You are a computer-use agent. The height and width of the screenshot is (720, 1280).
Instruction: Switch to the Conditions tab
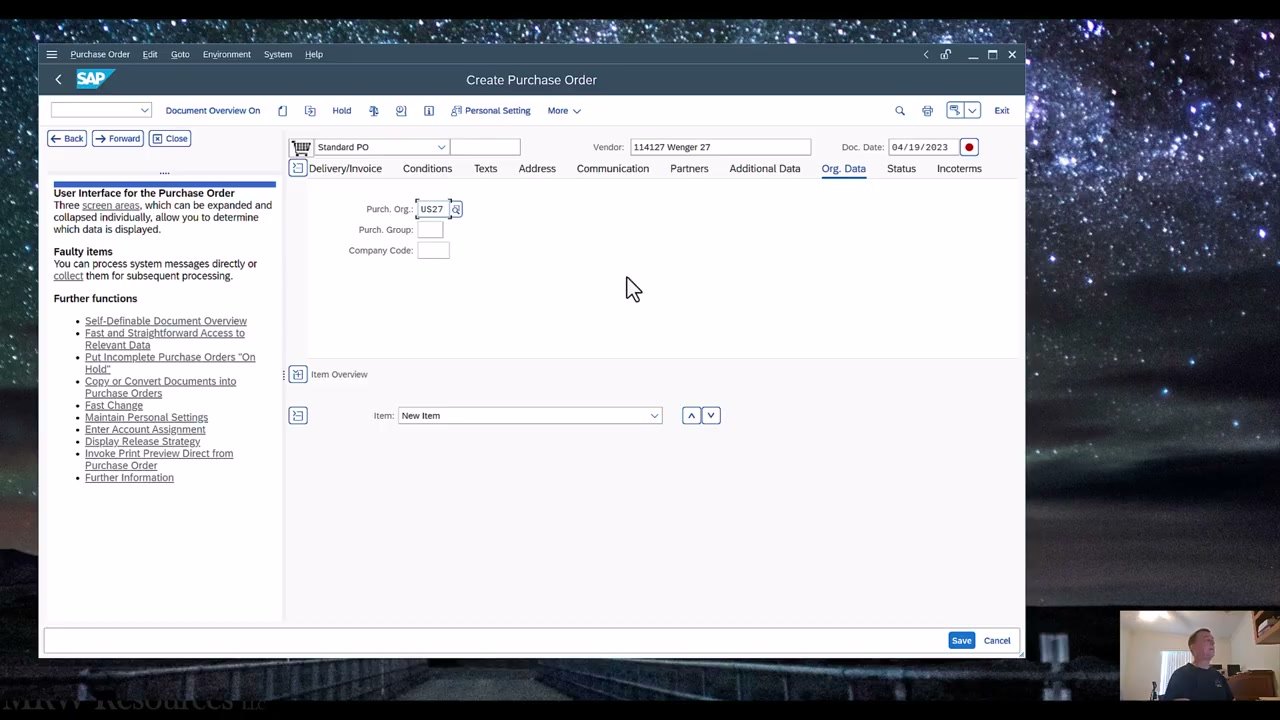[427, 168]
